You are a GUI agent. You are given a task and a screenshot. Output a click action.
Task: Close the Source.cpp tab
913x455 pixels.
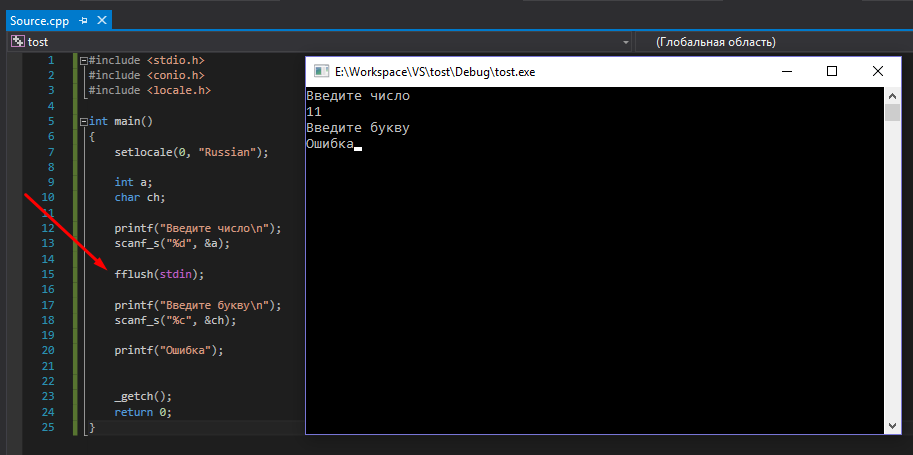tap(101, 20)
